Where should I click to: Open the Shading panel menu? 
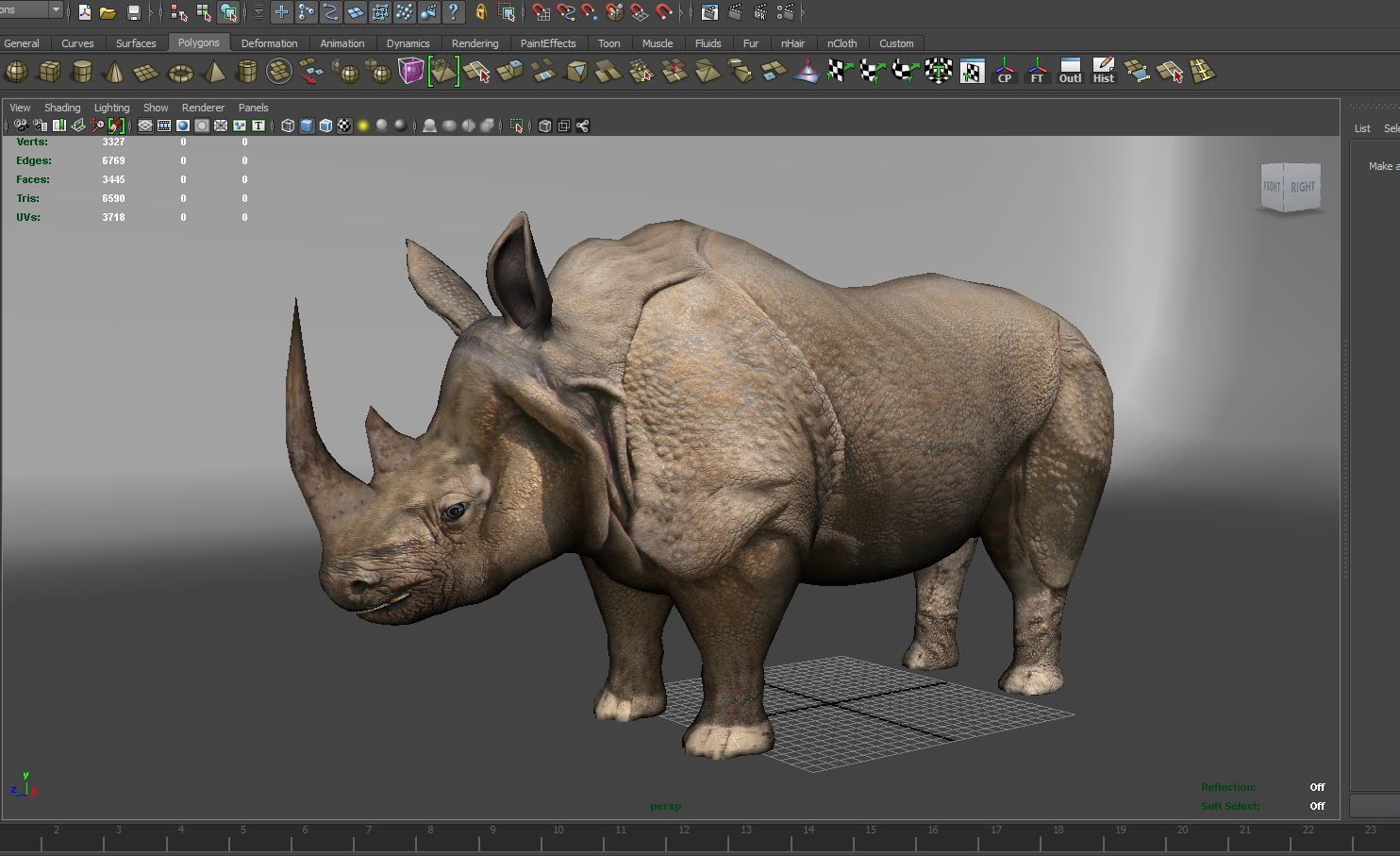[62, 108]
